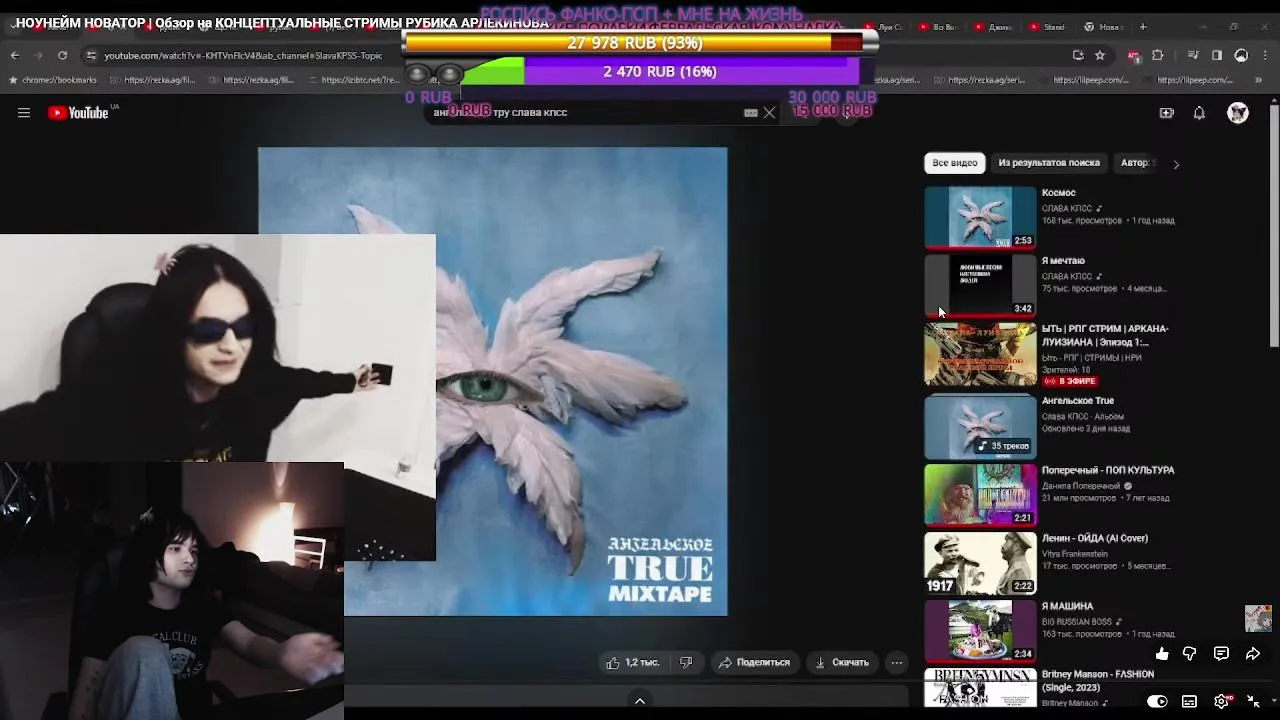The image size is (1280, 720).
Task: Click the overlay thumbs-up icon
Action: point(1161,654)
